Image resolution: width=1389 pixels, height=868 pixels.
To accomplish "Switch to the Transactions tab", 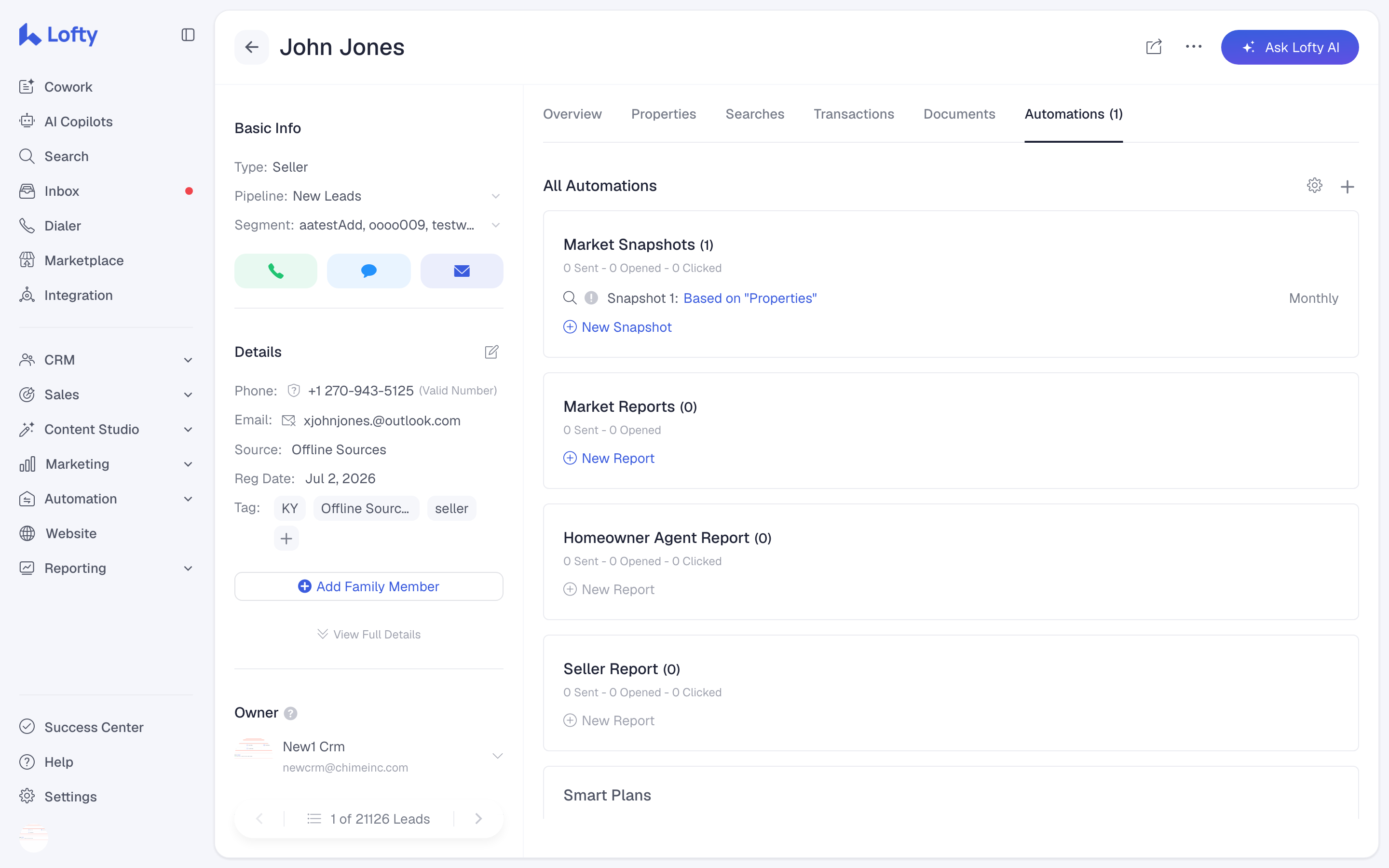I will [854, 114].
